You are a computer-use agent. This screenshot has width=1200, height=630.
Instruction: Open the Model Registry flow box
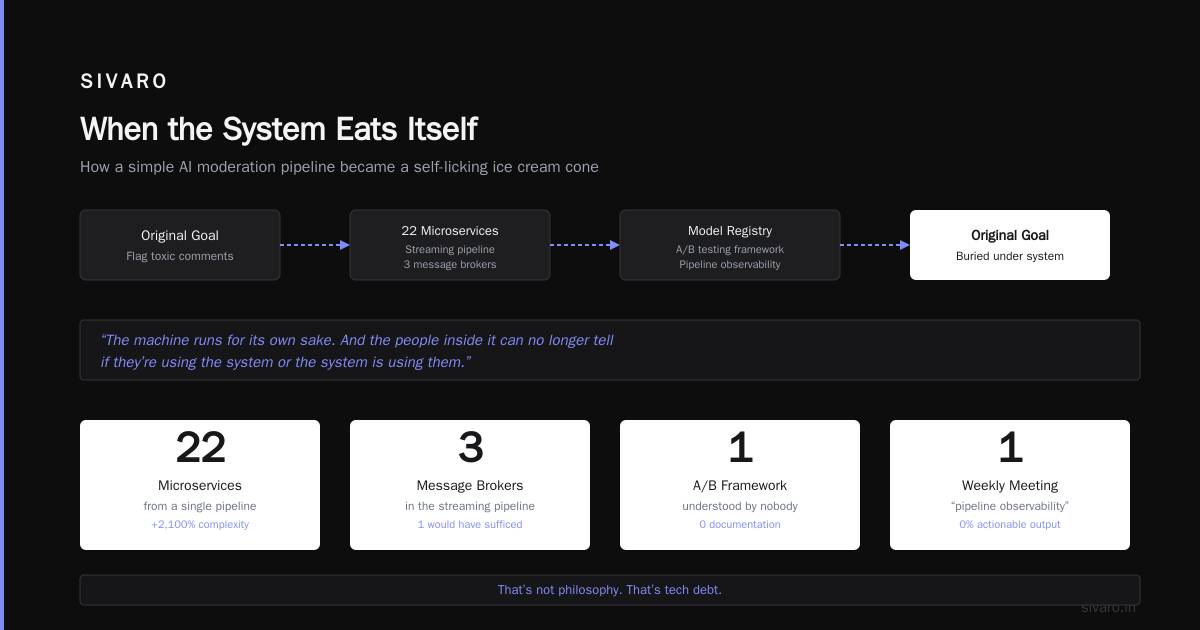click(x=730, y=245)
